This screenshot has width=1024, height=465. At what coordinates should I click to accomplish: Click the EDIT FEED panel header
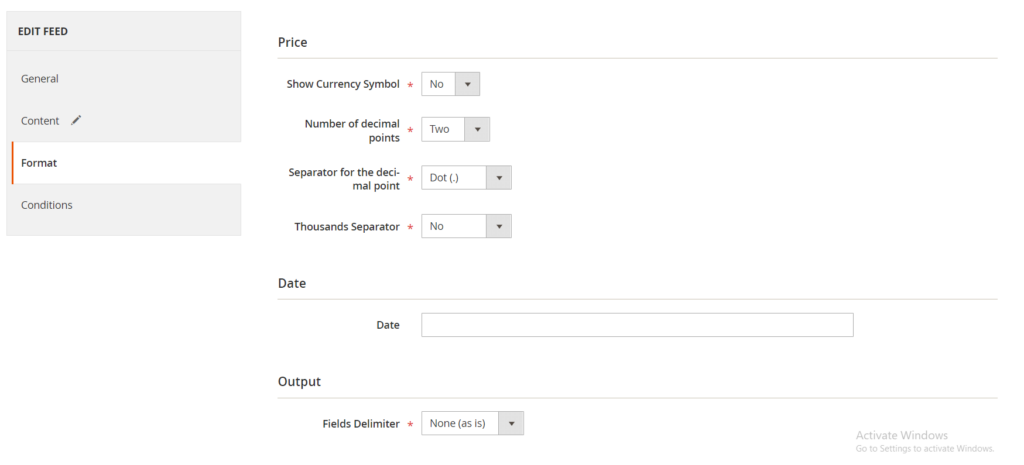pos(43,31)
